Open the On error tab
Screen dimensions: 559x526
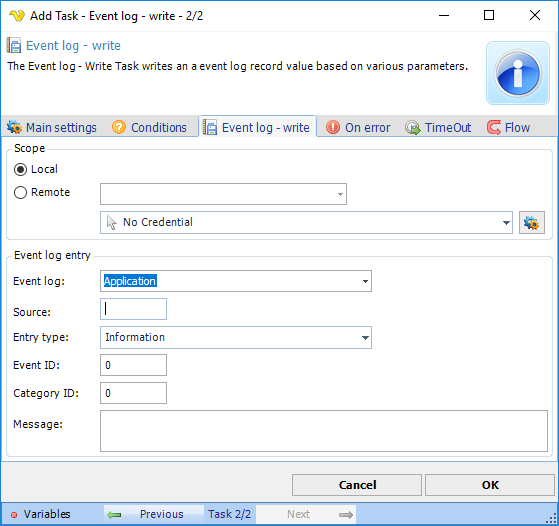[x=358, y=127]
